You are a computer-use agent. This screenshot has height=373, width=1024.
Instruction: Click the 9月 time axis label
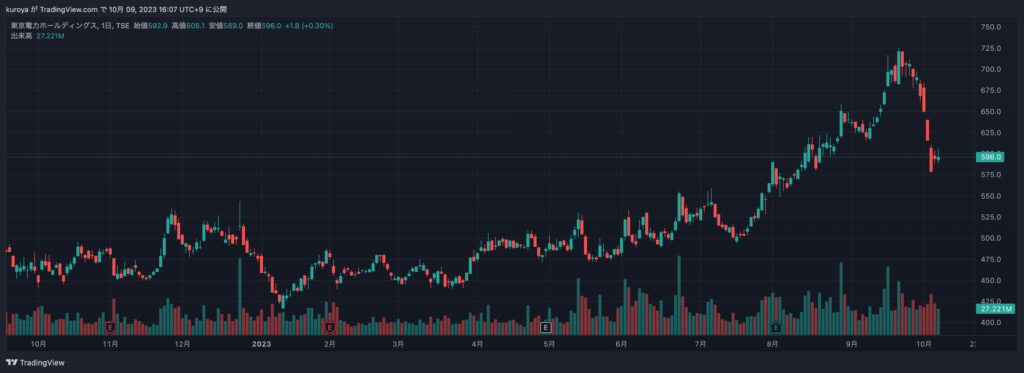(852, 344)
